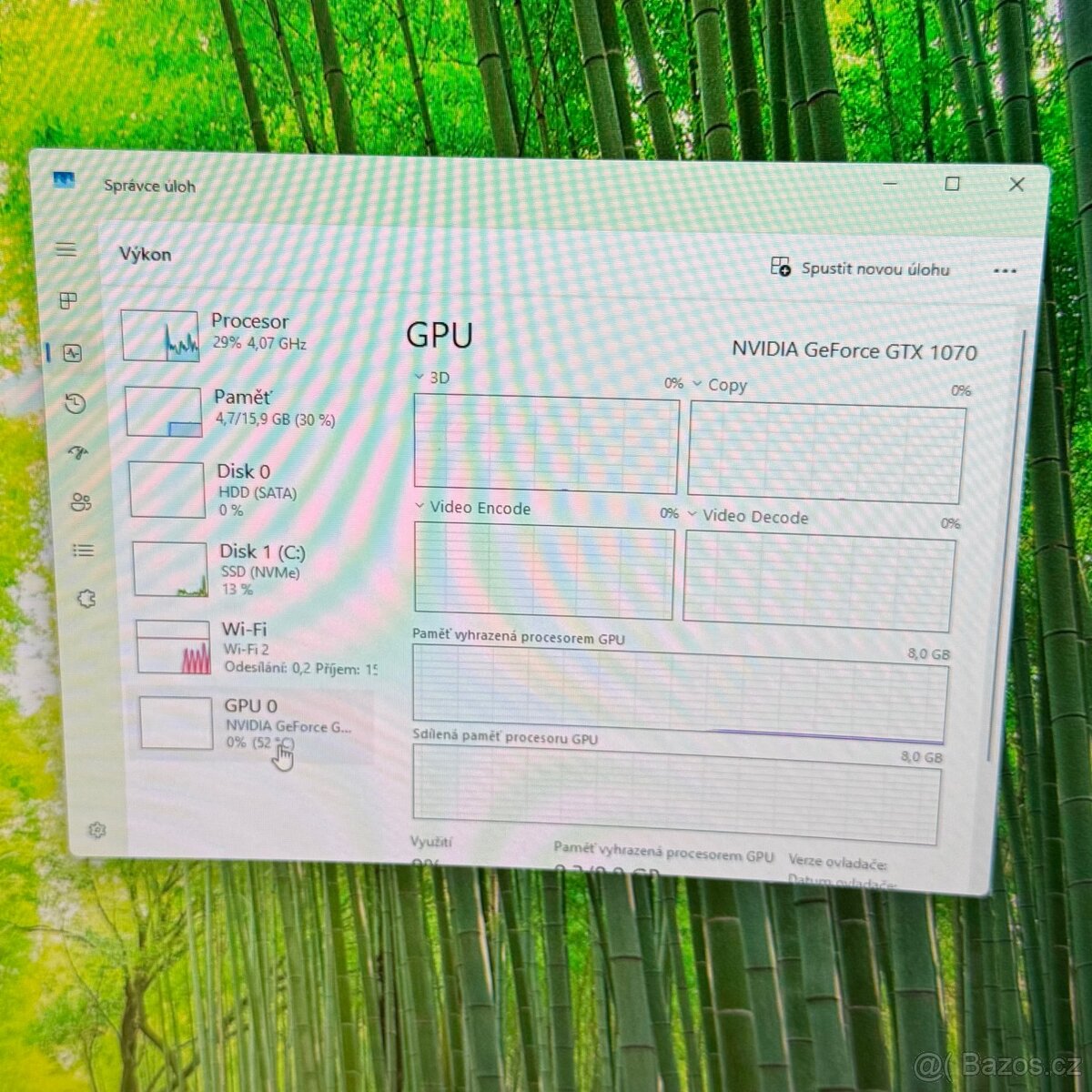Open the Services puzzle icon
Screen dimensions: 1092x1092
click(x=86, y=599)
